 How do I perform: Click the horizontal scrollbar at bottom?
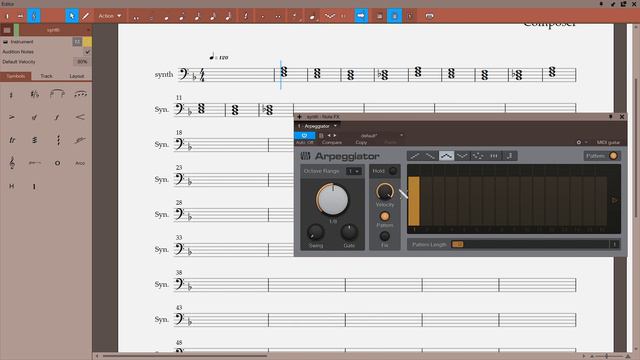pyautogui.click(x=184, y=356)
